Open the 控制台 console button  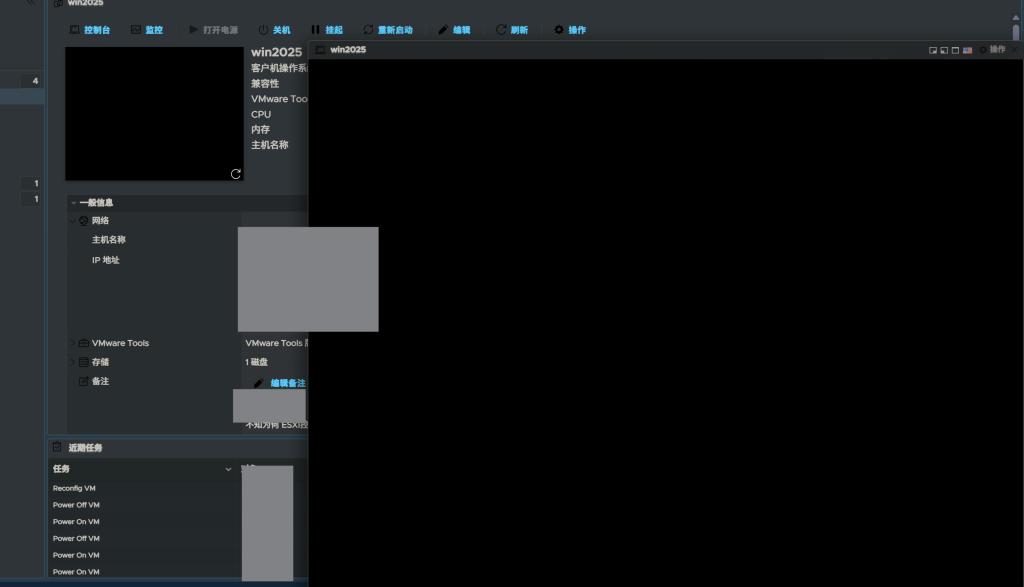[x=89, y=30]
